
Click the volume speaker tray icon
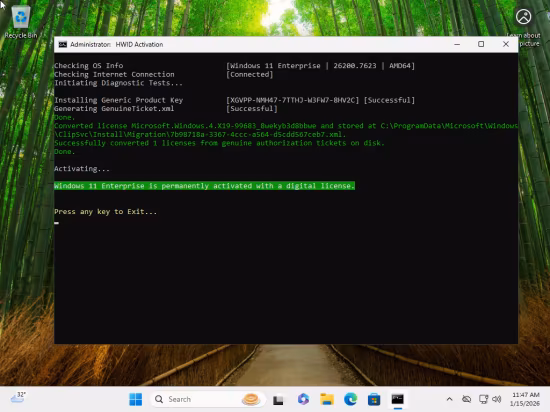click(497, 399)
